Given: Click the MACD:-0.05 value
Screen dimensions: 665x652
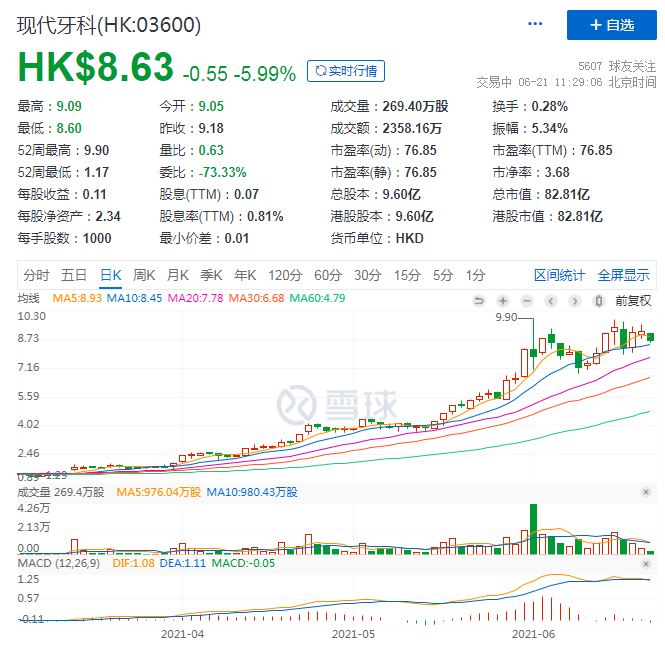Looking at the screenshot, I should pyautogui.click(x=243, y=563).
